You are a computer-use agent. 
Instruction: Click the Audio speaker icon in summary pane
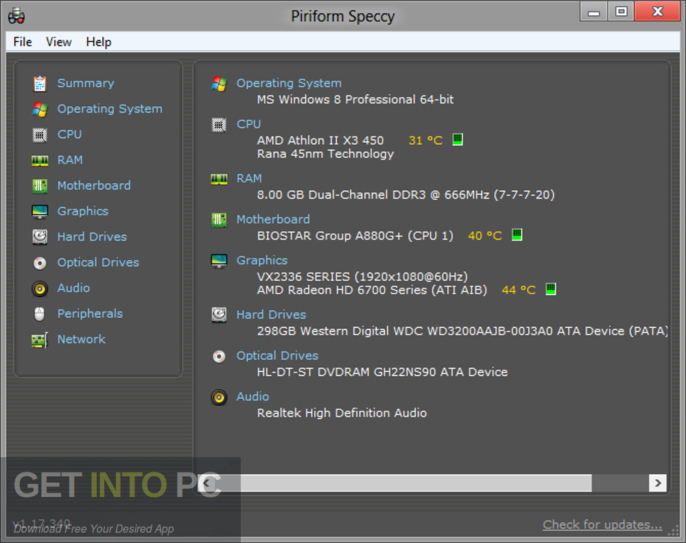tap(219, 397)
